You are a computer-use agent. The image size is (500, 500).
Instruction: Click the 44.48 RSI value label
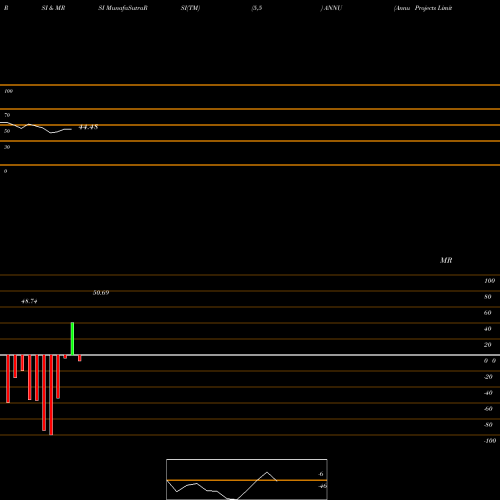[x=88, y=127]
